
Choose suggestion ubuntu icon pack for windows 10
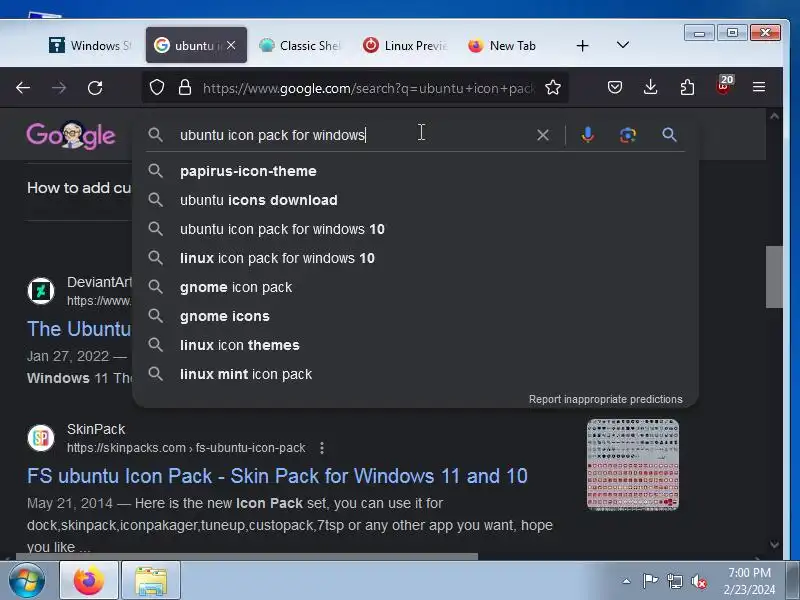[x=415, y=229]
